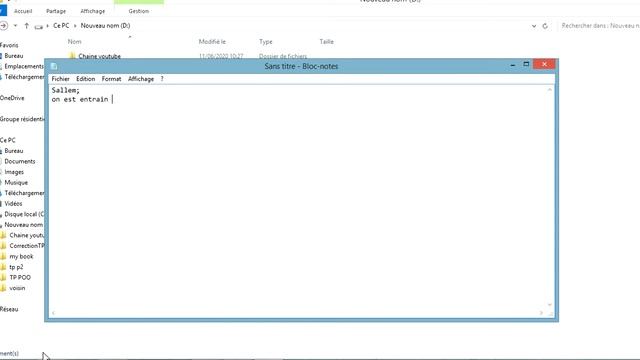Switch to the Affichage ribbon tab in Explorer

(x=93, y=11)
